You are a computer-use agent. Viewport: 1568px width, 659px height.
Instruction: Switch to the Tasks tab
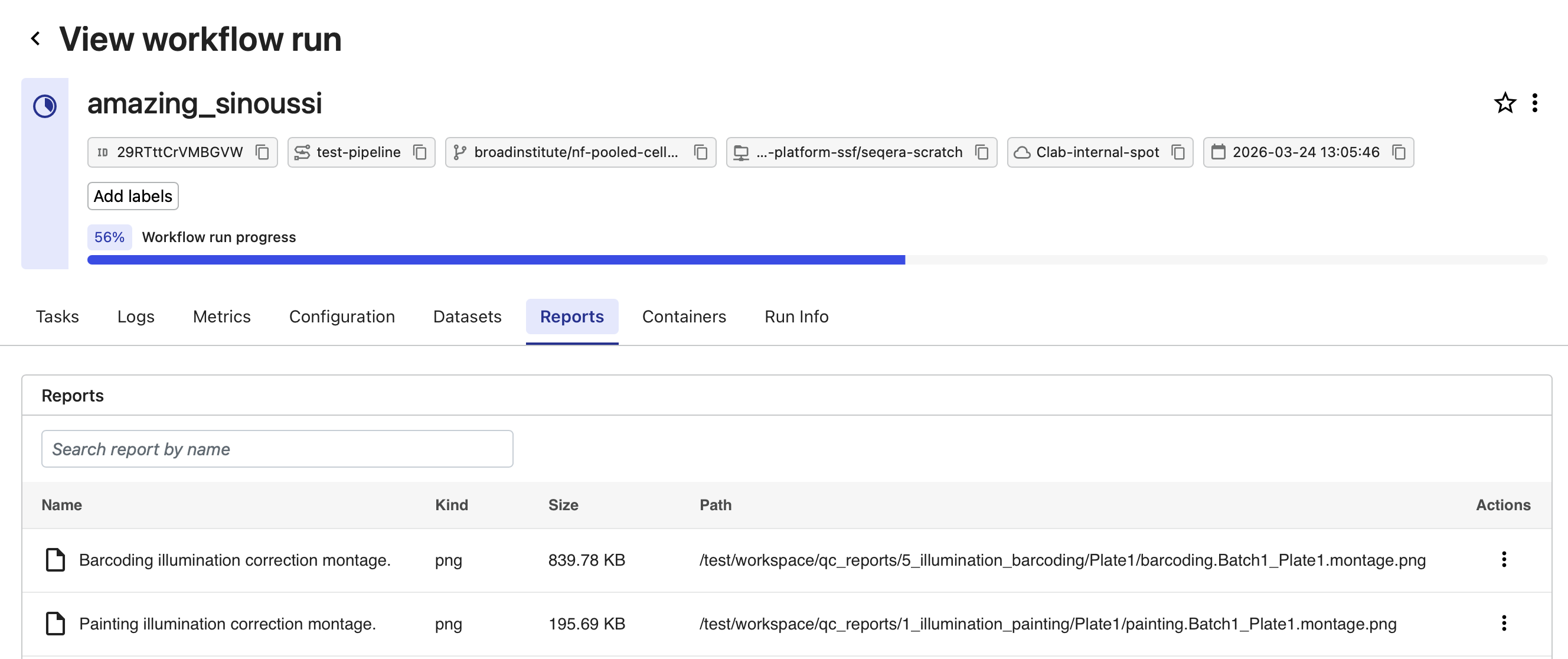point(57,317)
